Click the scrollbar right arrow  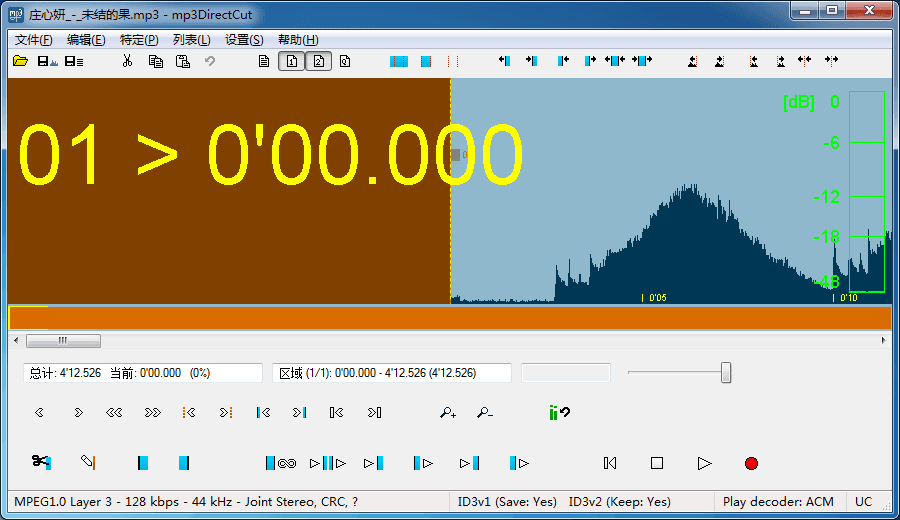(x=883, y=340)
